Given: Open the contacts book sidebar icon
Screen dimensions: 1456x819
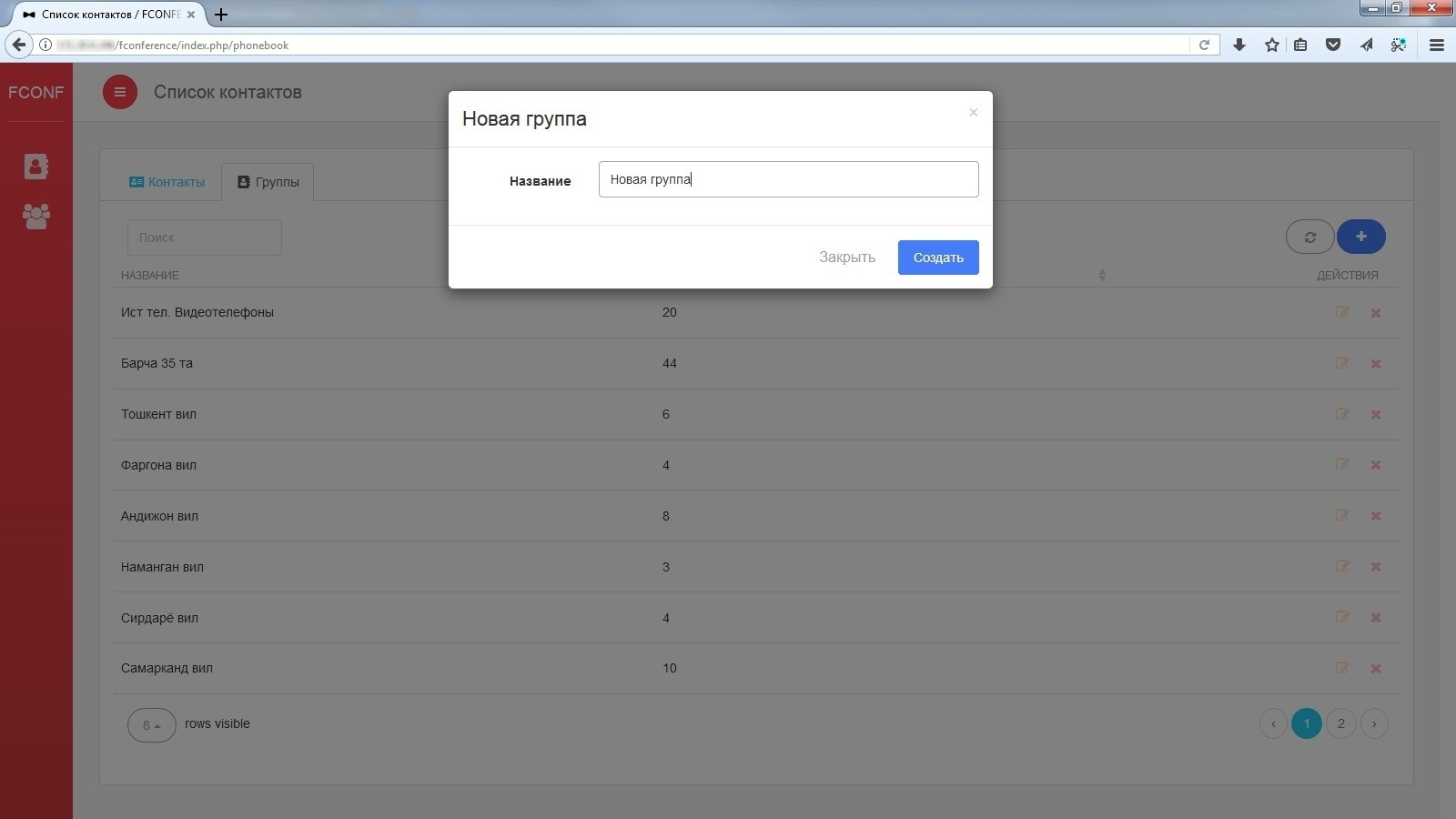Looking at the screenshot, I should pyautogui.click(x=36, y=167).
